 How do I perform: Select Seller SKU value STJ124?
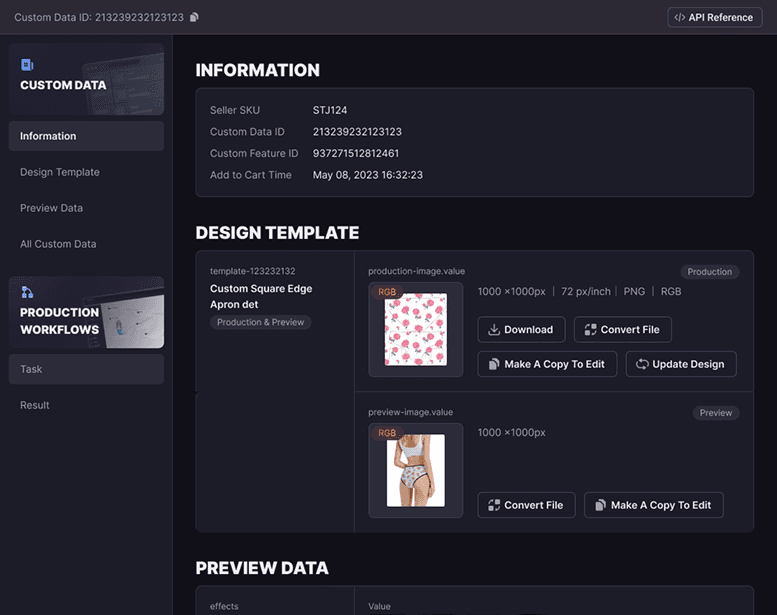click(330, 110)
